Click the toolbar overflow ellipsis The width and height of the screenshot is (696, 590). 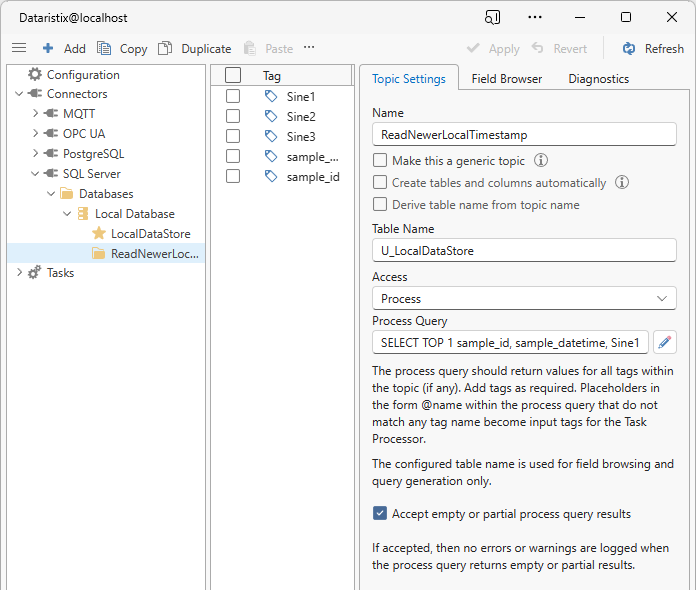tap(309, 47)
